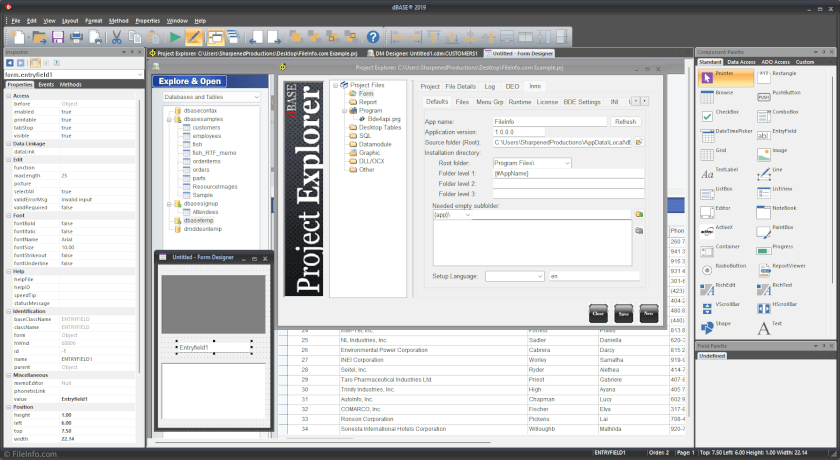Collapse the Font category in Inspector
Screen dimensions: 840x460
9,215
